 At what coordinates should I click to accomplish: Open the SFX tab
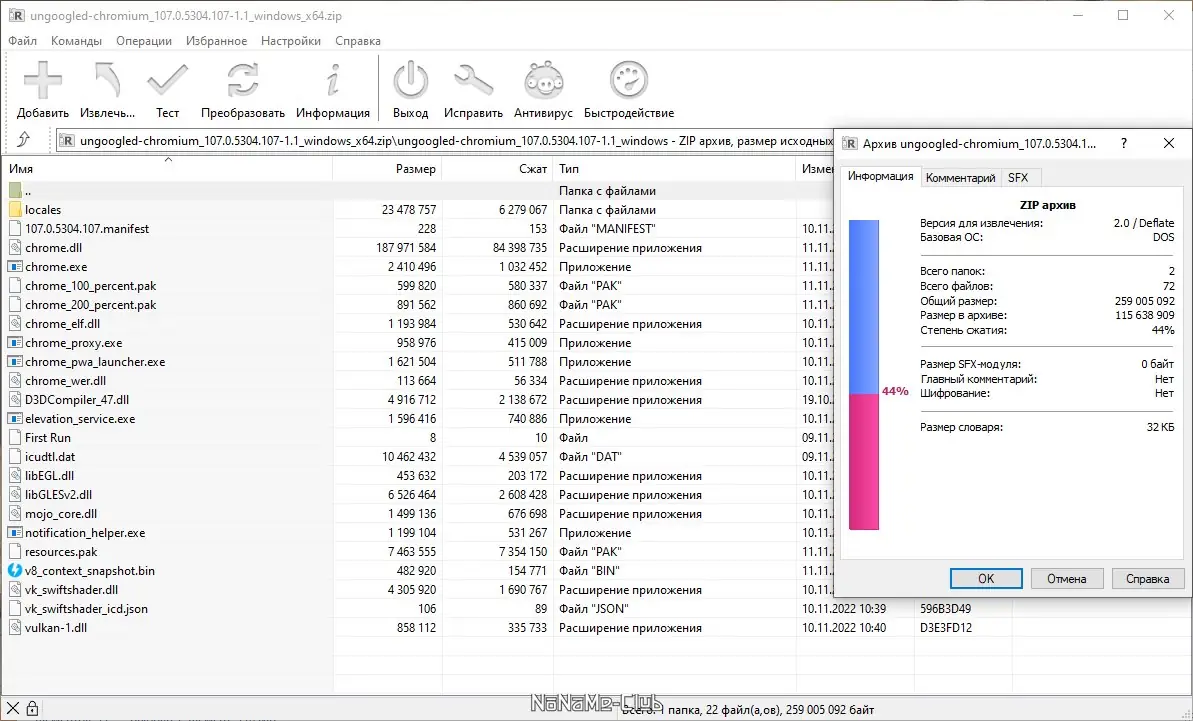pos(1020,177)
